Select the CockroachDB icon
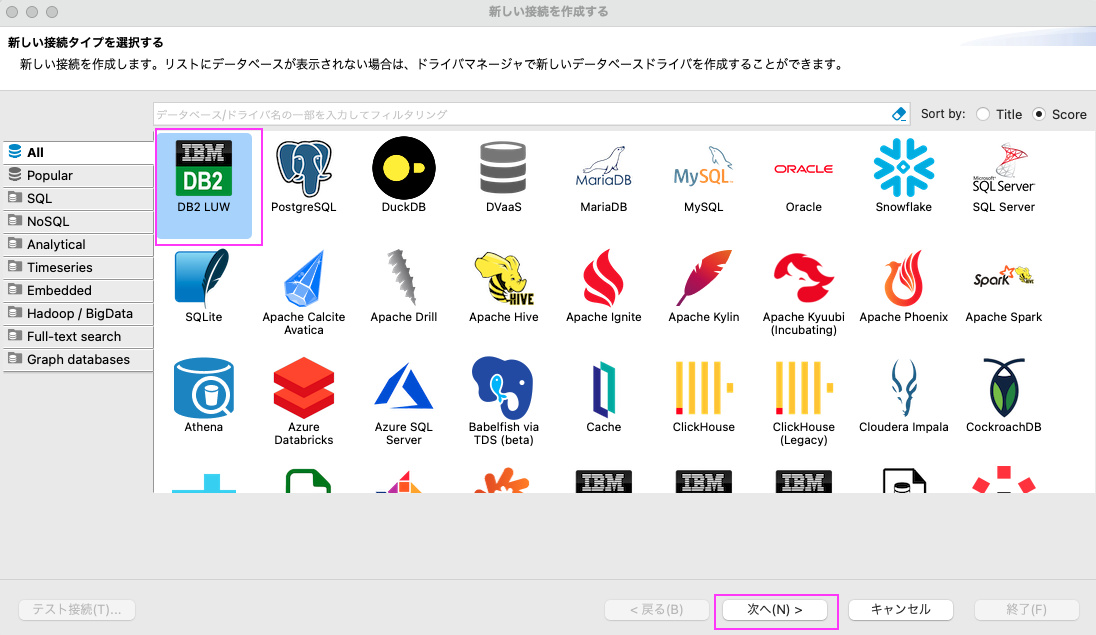 tap(1003, 388)
